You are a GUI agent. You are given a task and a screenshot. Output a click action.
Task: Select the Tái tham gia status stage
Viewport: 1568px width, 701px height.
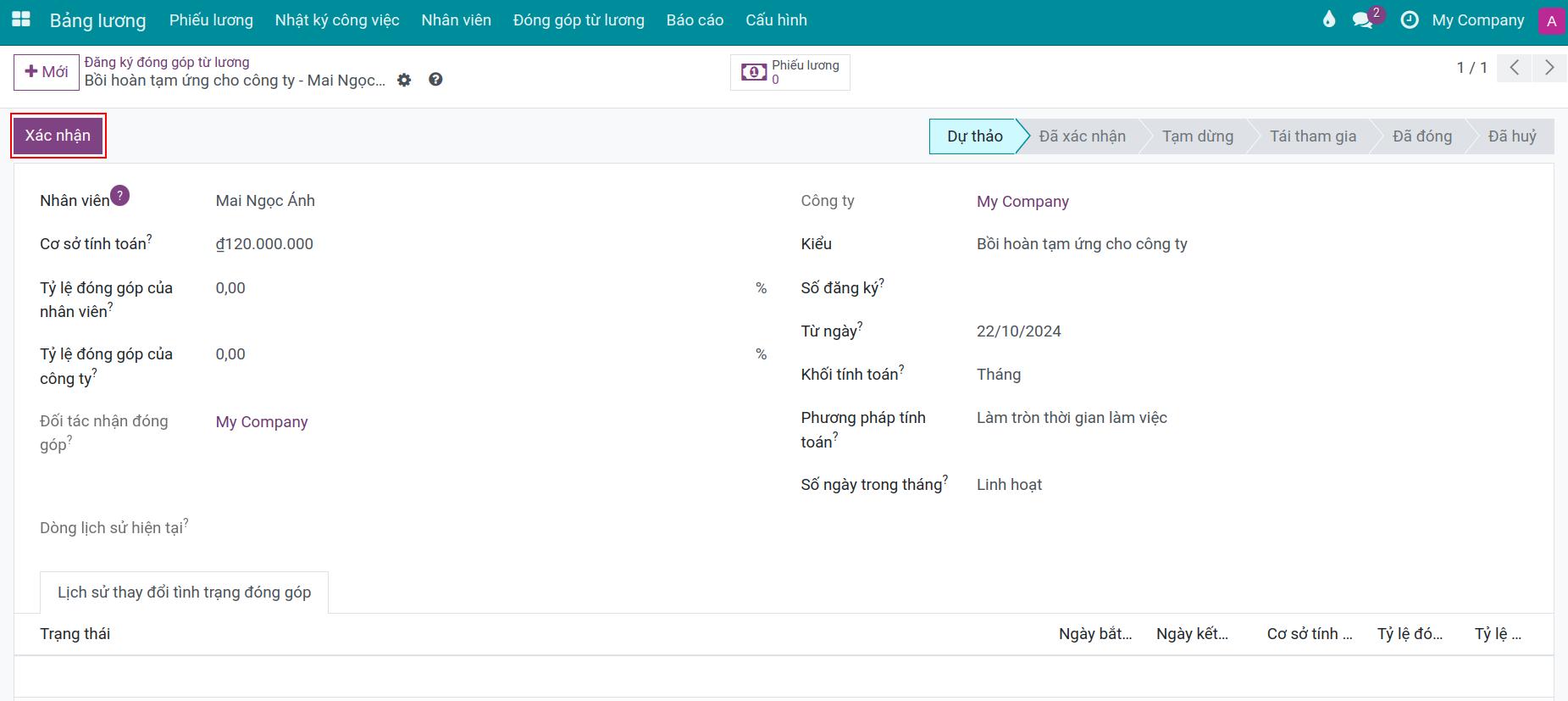[x=1312, y=136]
